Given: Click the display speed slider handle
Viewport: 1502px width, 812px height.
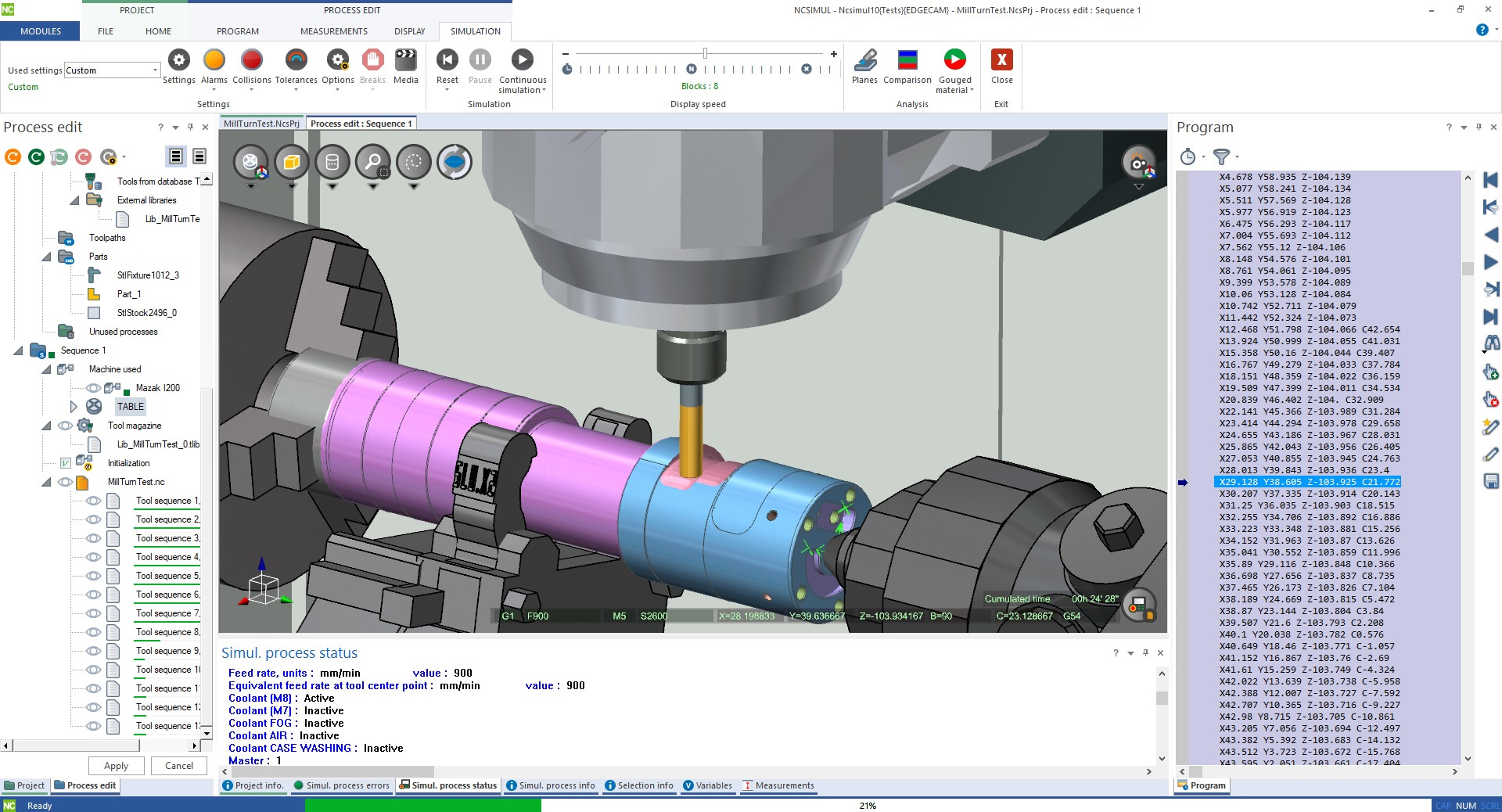Looking at the screenshot, I should click(x=705, y=53).
